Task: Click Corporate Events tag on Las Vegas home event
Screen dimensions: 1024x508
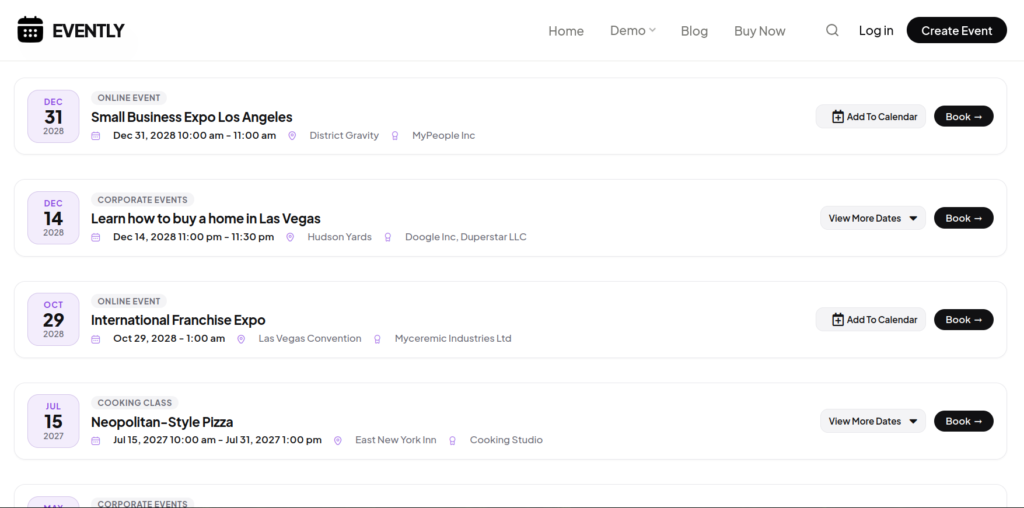Action: (x=142, y=200)
